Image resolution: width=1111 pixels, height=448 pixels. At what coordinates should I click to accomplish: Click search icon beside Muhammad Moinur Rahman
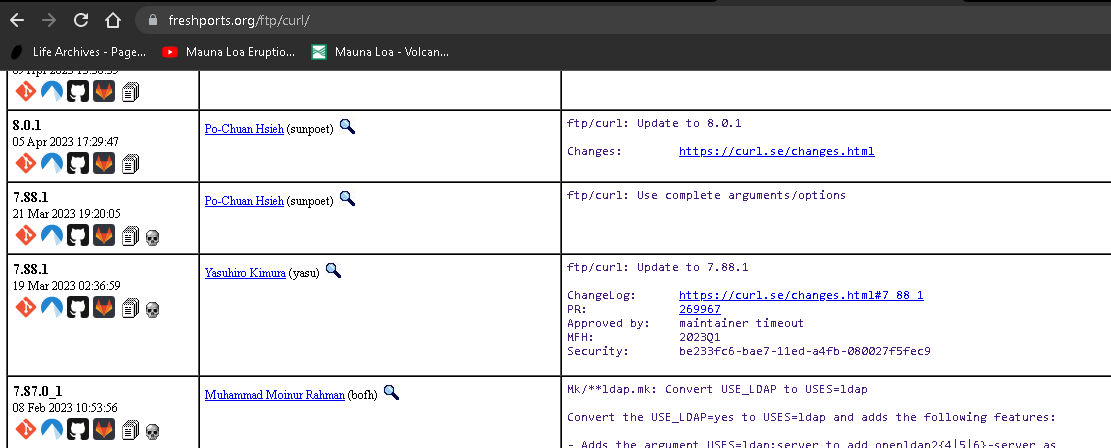(x=391, y=393)
